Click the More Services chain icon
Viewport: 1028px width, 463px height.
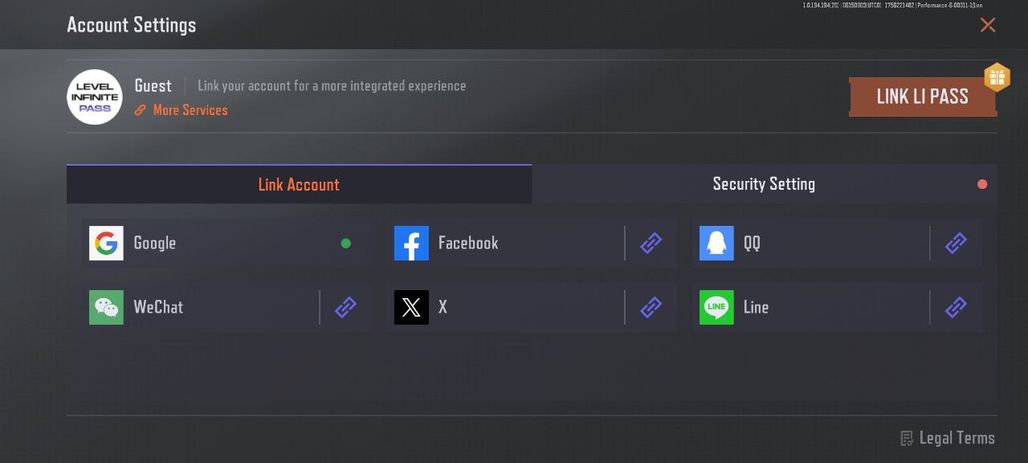140,110
